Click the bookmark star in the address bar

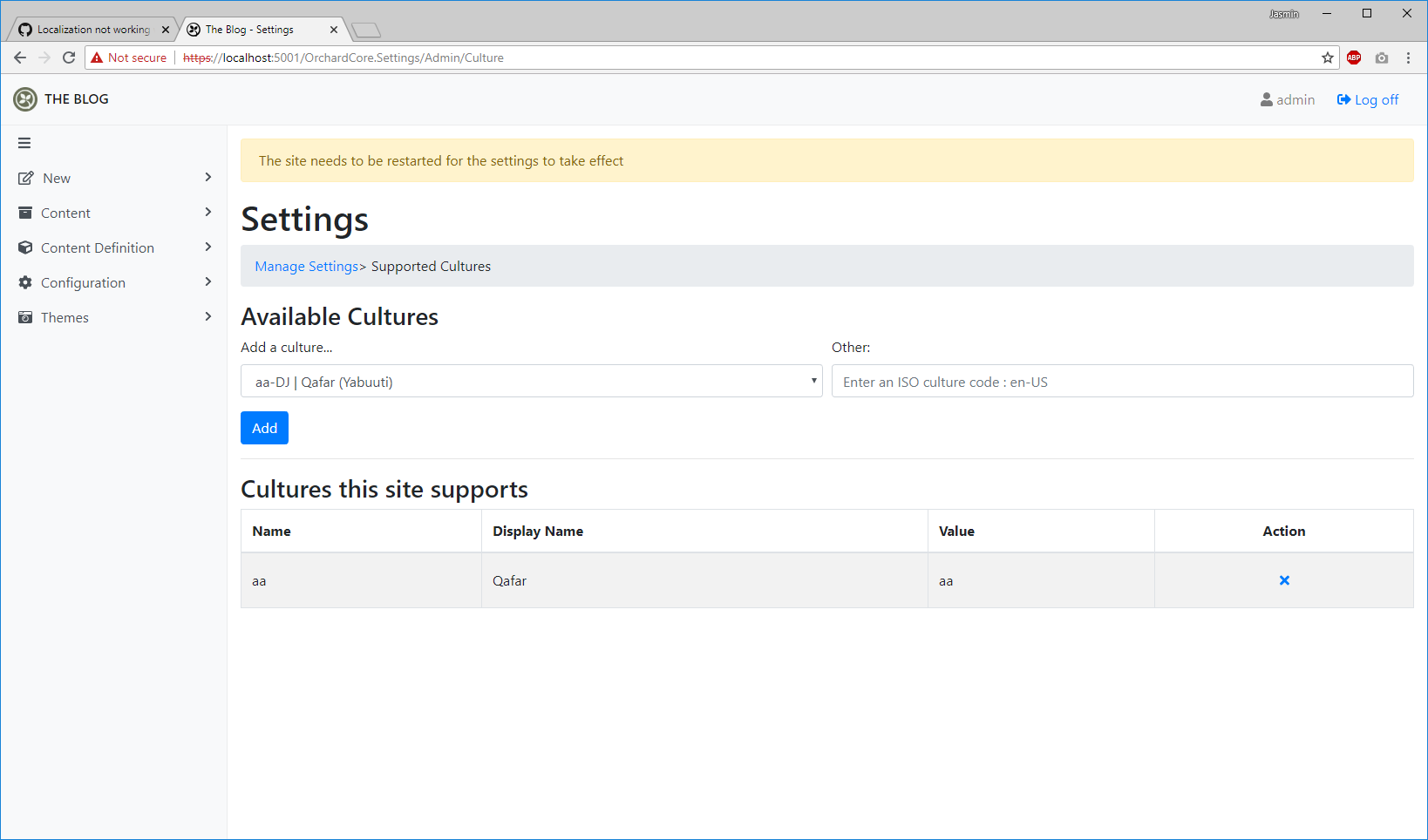1328,58
